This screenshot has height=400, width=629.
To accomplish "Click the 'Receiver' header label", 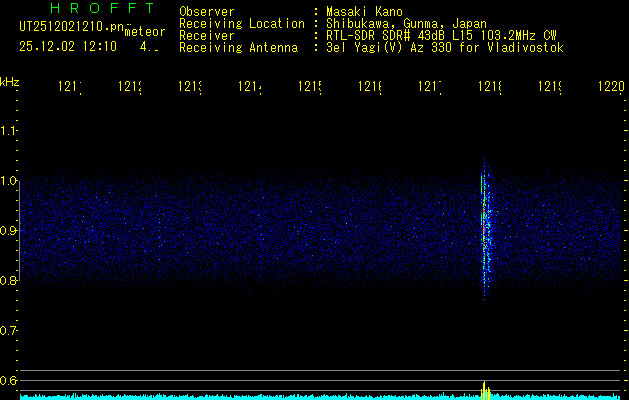I will pyautogui.click(x=207, y=36).
